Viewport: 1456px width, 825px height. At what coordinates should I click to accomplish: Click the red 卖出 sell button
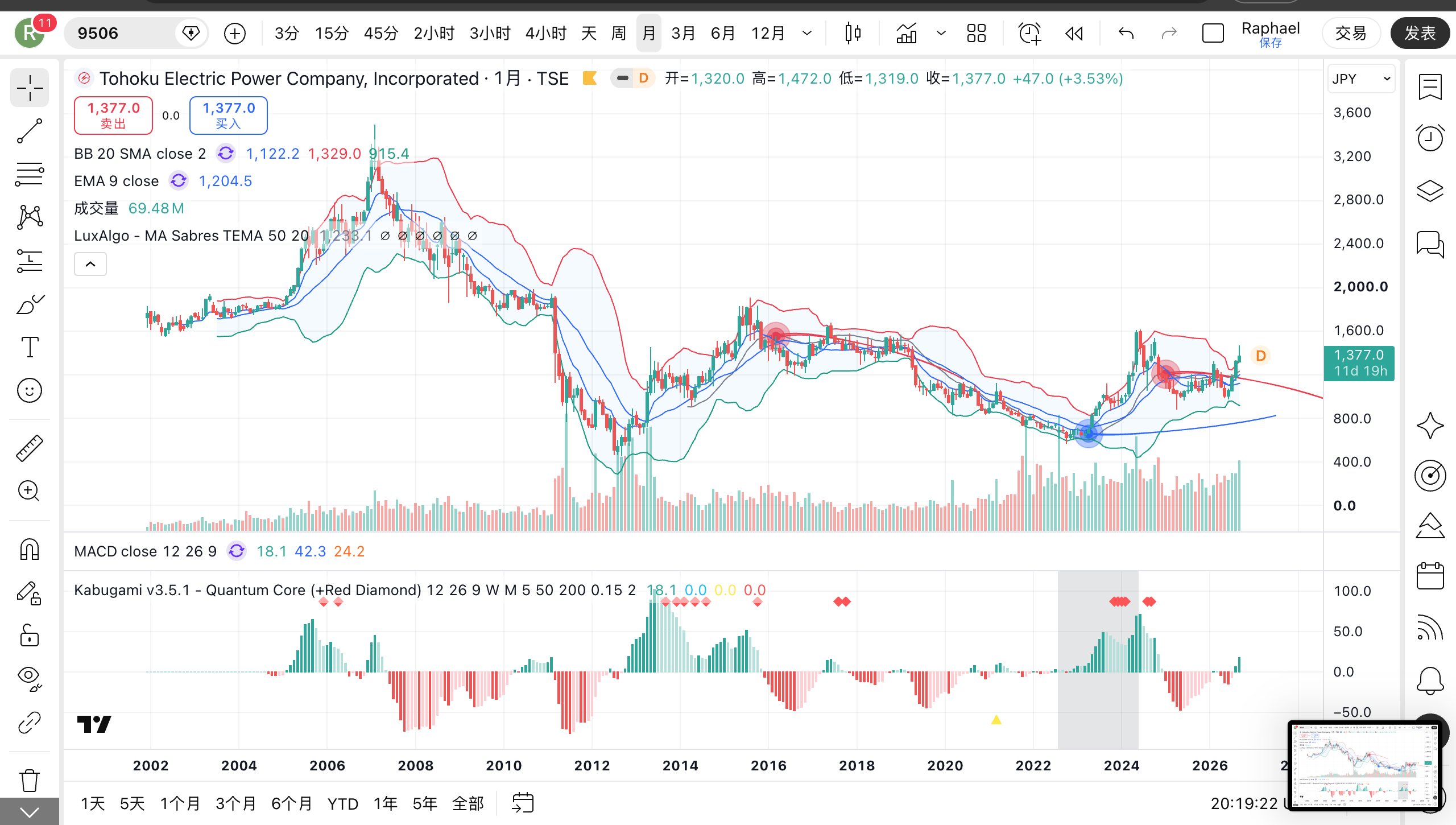coord(113,115)
